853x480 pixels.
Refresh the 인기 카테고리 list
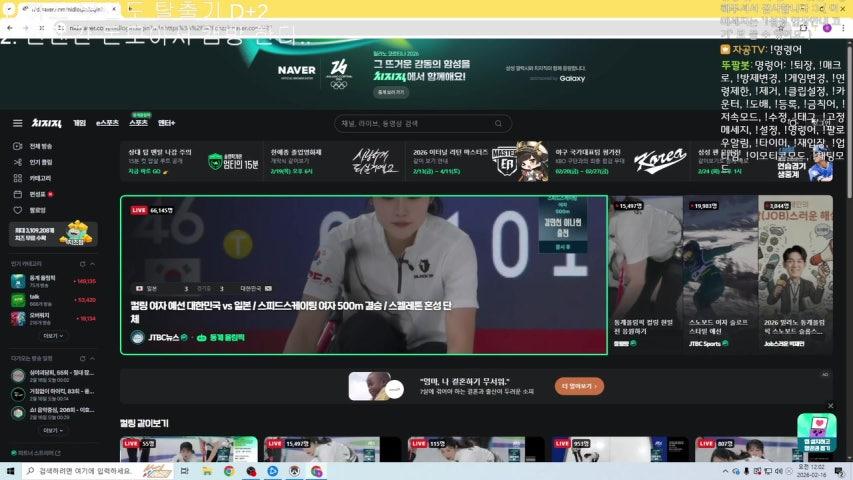click(x=83, y=264)
